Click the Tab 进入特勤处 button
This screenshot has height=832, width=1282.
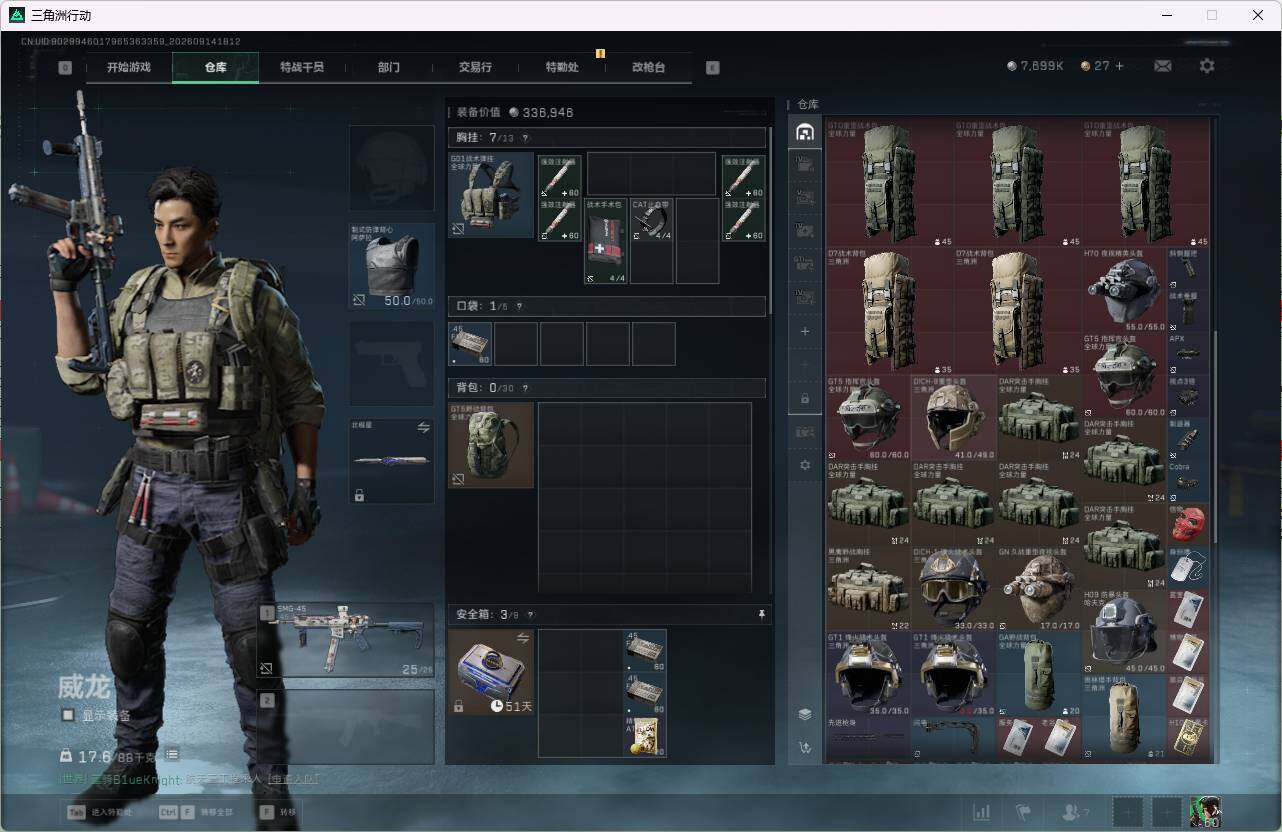(x=98, y=812)
